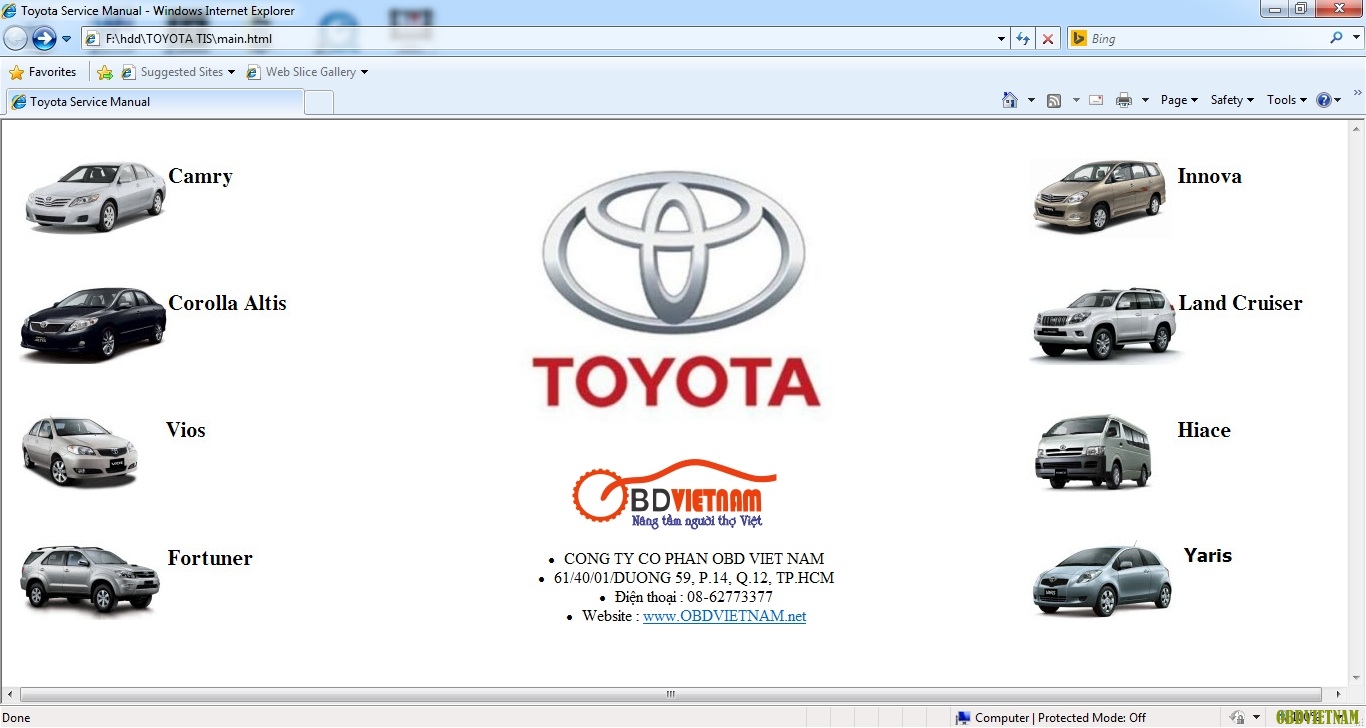
Task: Open the Tools menu
Action: tap(1287, 100)
